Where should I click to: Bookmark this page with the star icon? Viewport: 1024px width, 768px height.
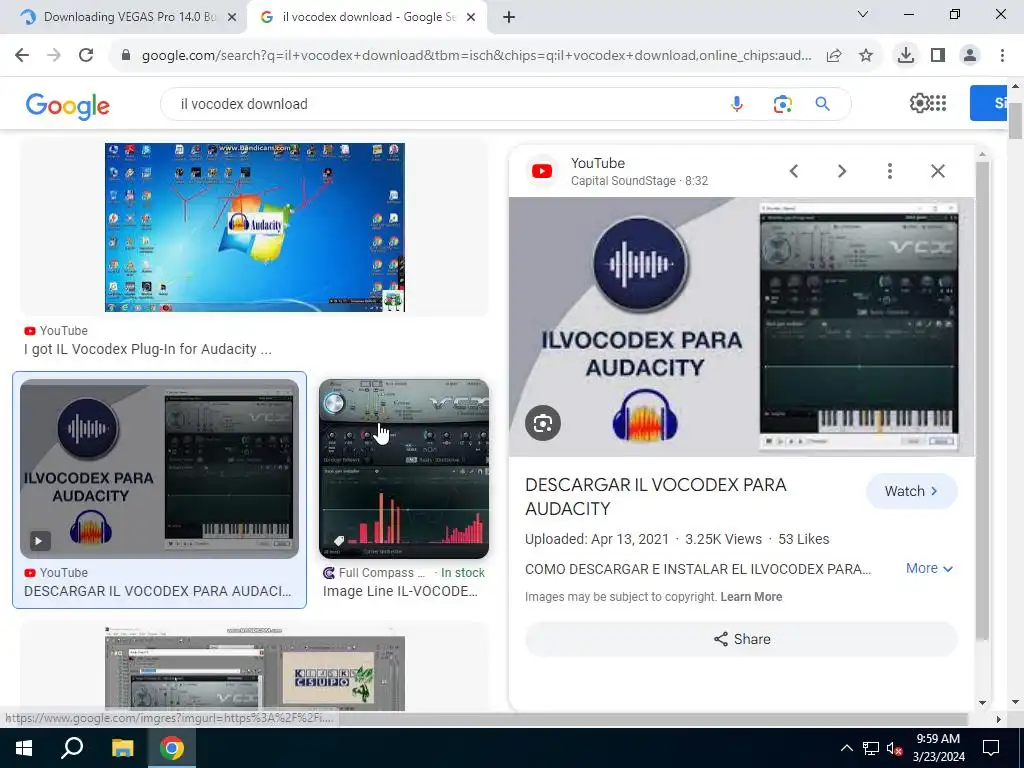point(866,56)
